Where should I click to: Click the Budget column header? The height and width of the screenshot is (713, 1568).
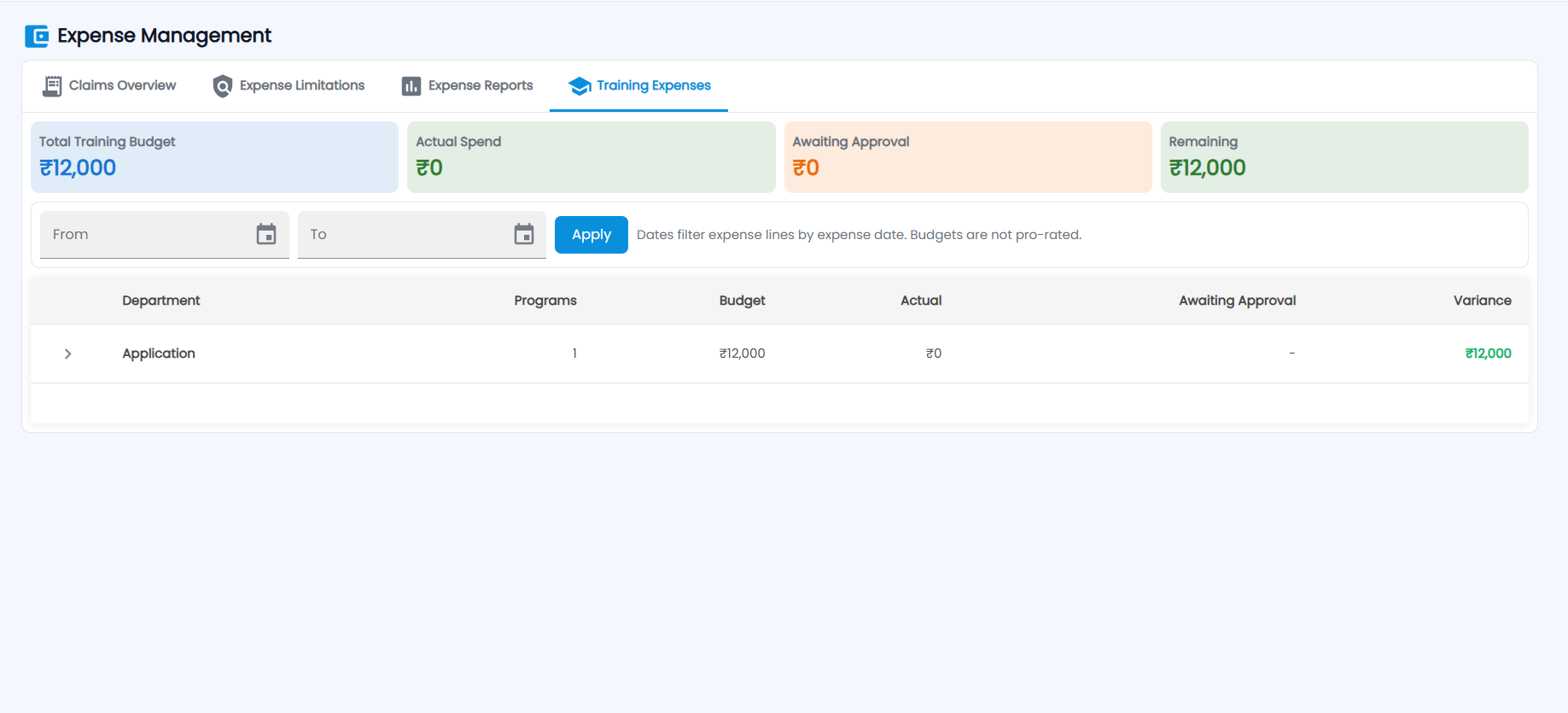click(742, 301)
